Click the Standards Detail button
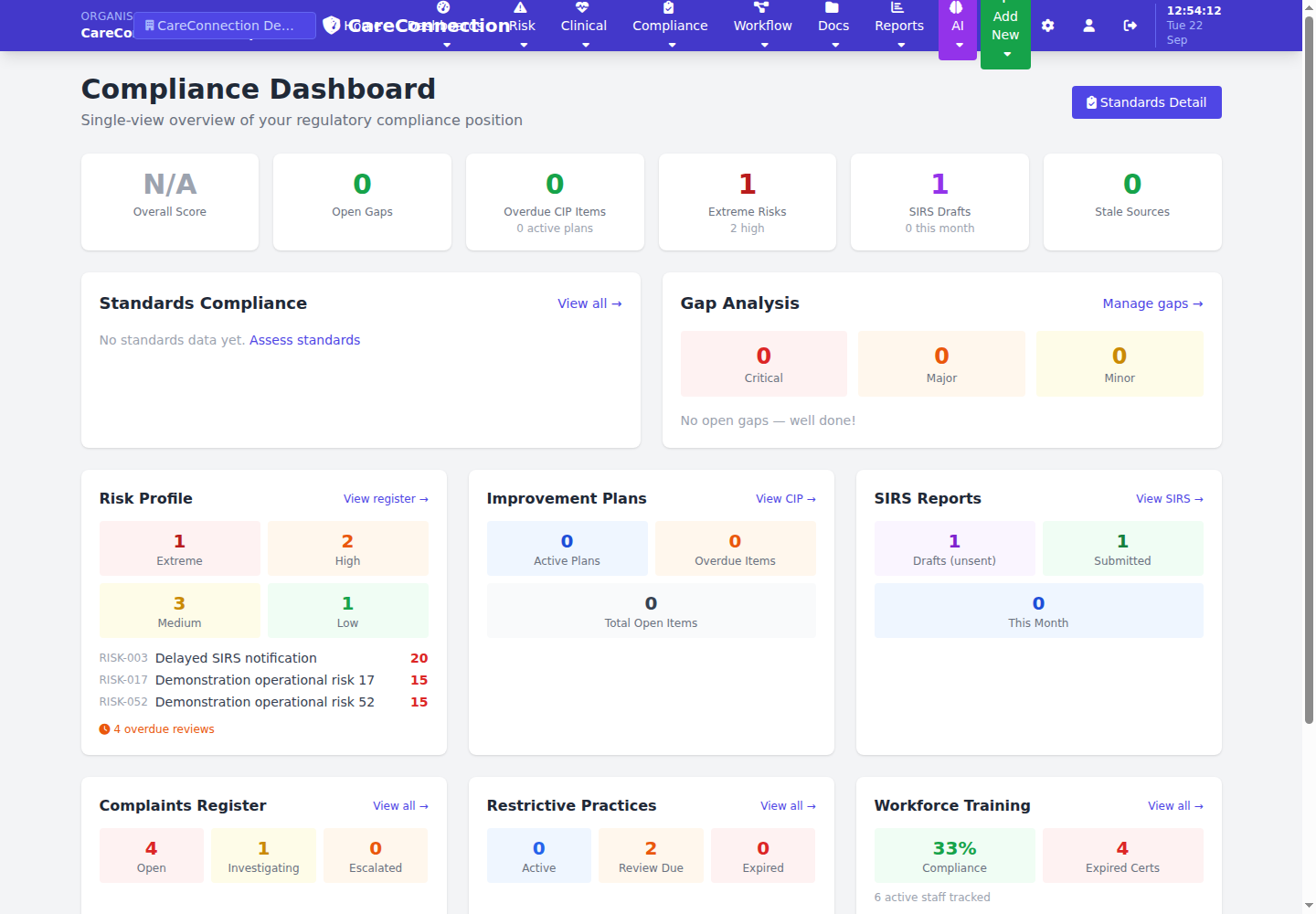 click(x=1147, y=102)
